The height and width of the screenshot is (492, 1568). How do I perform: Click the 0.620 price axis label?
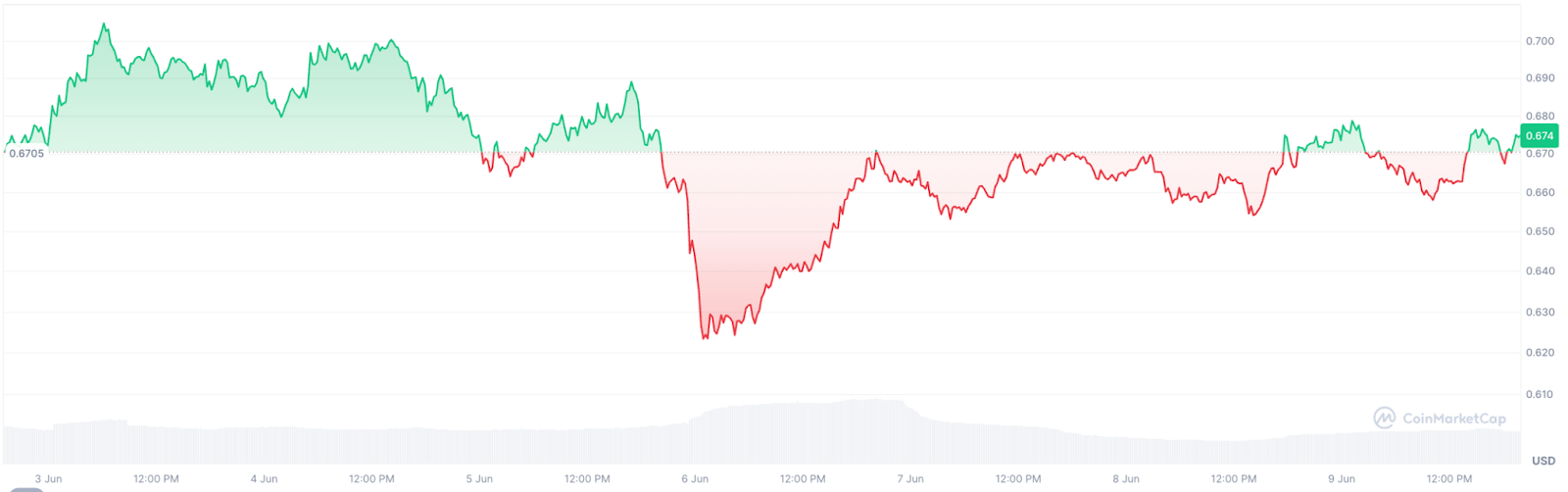(1540, 353)
